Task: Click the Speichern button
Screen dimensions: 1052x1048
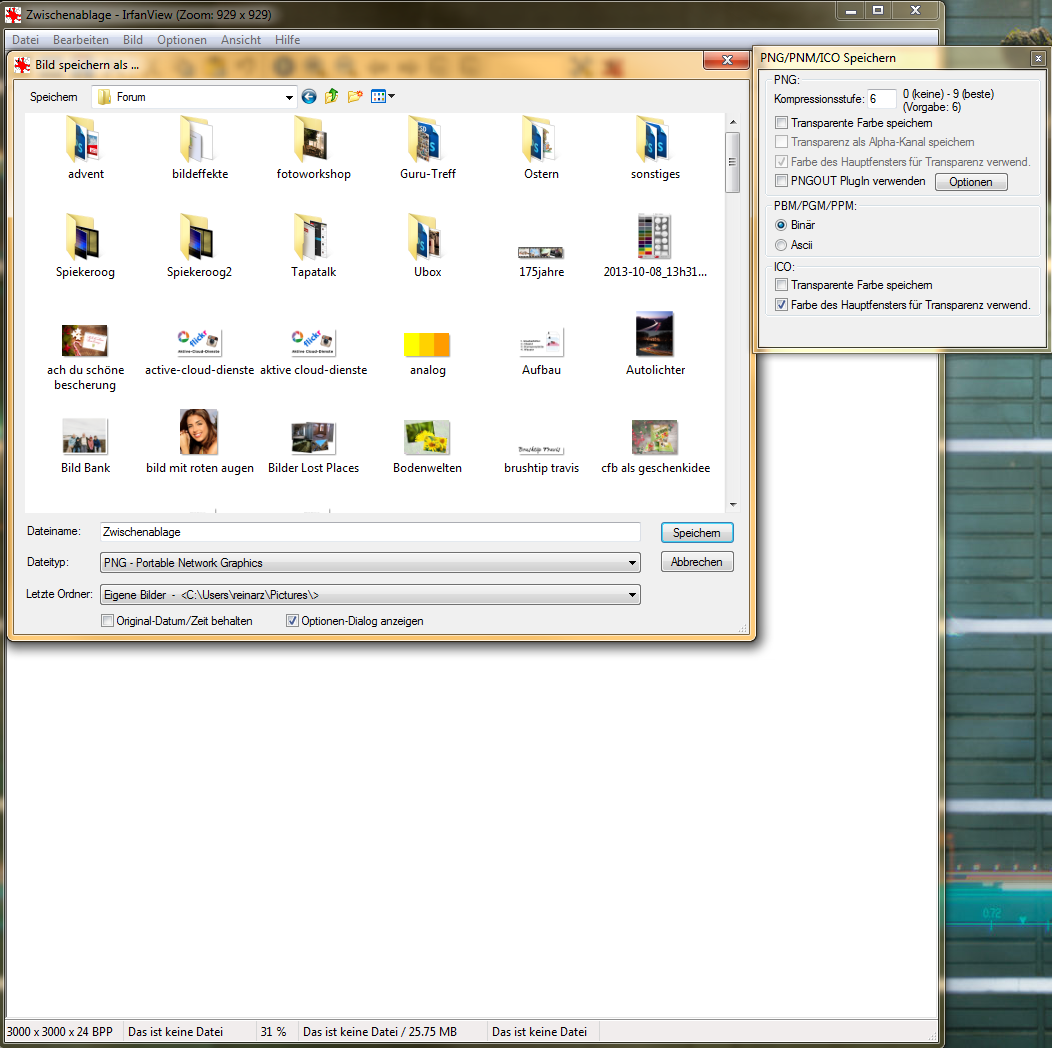Action: [697, 533]
